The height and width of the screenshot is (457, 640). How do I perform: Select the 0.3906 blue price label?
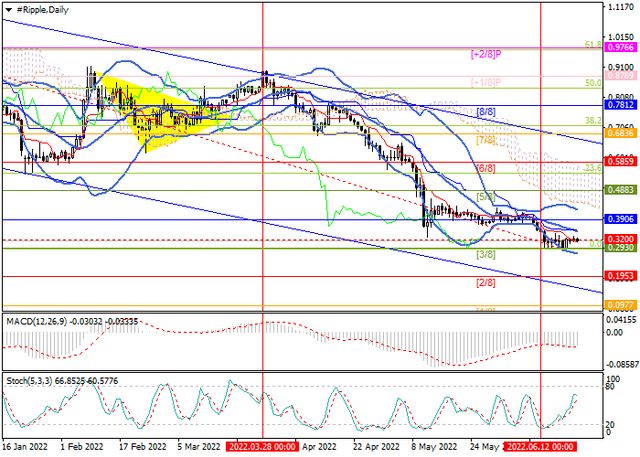(621, 219)
